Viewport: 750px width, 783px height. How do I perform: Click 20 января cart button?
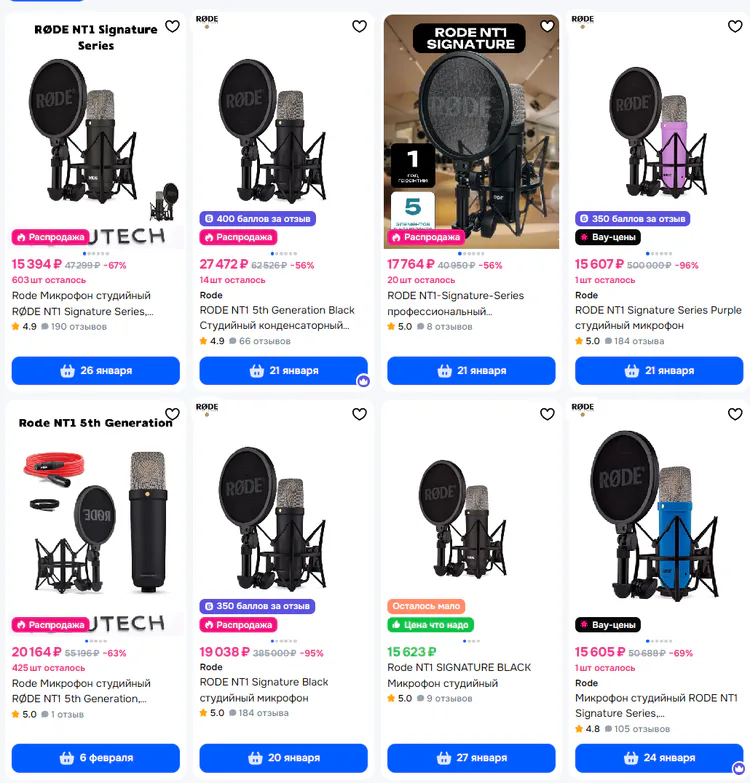tap(284, 758)
